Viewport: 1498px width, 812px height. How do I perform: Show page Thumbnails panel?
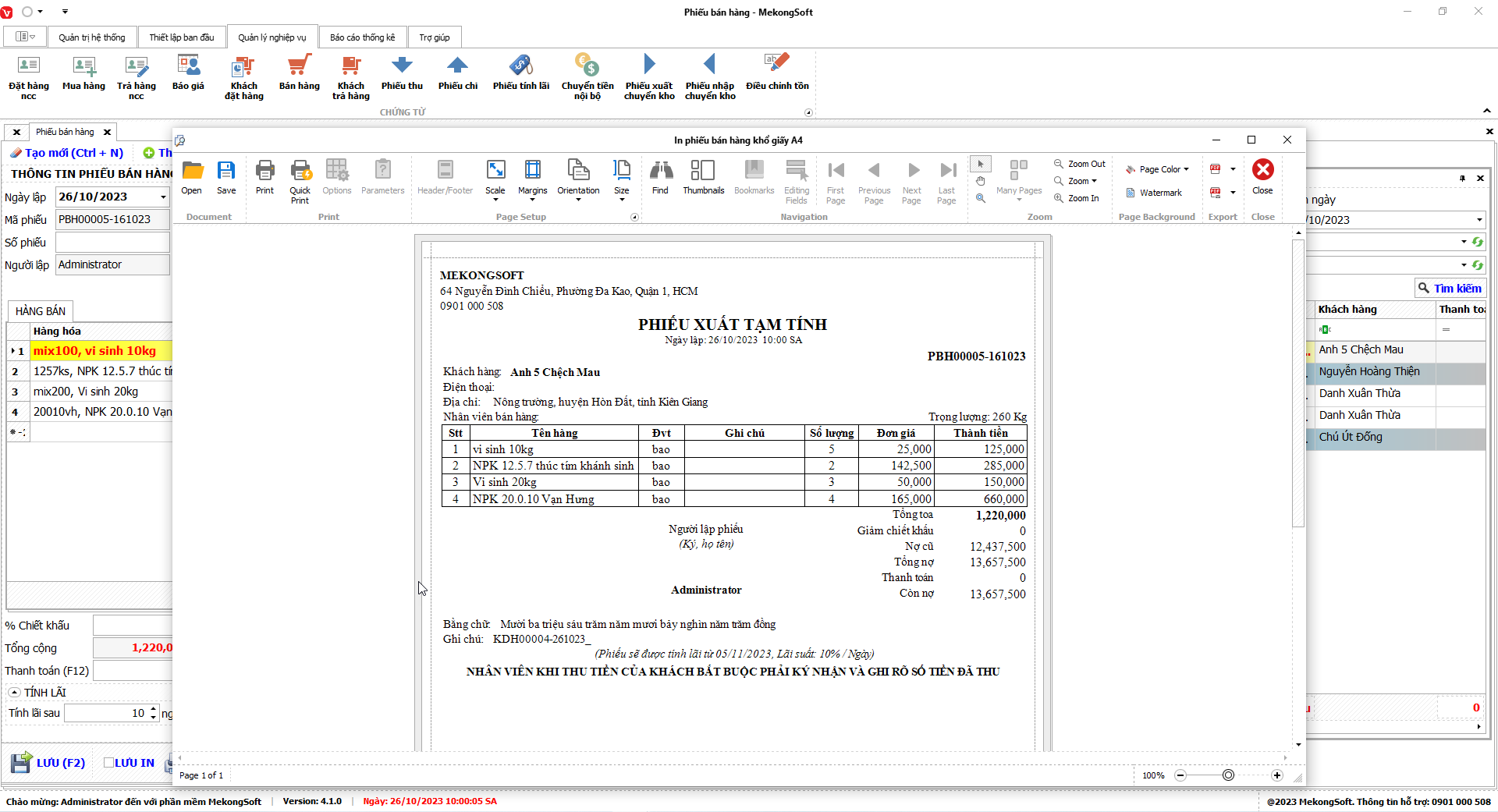(703, 177)
